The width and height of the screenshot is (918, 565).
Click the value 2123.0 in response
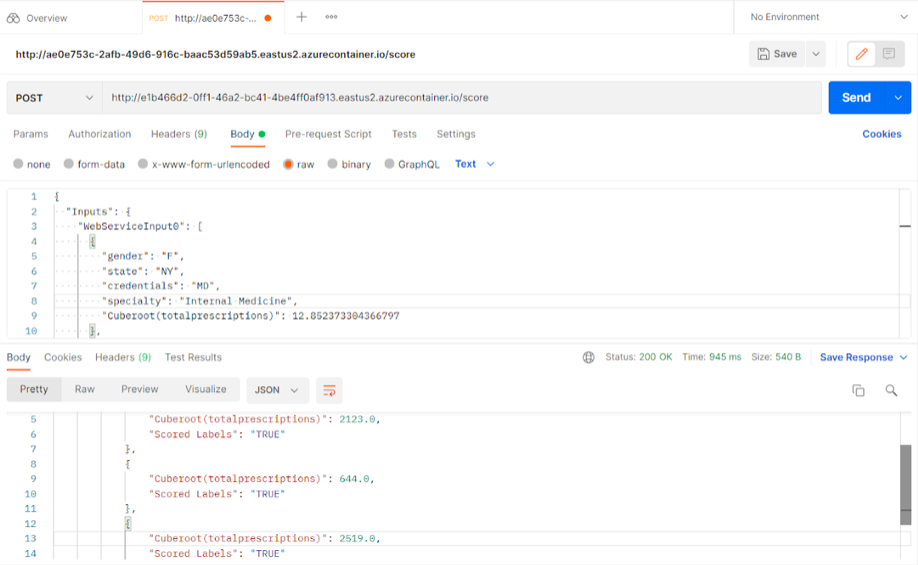click(357, 419)
